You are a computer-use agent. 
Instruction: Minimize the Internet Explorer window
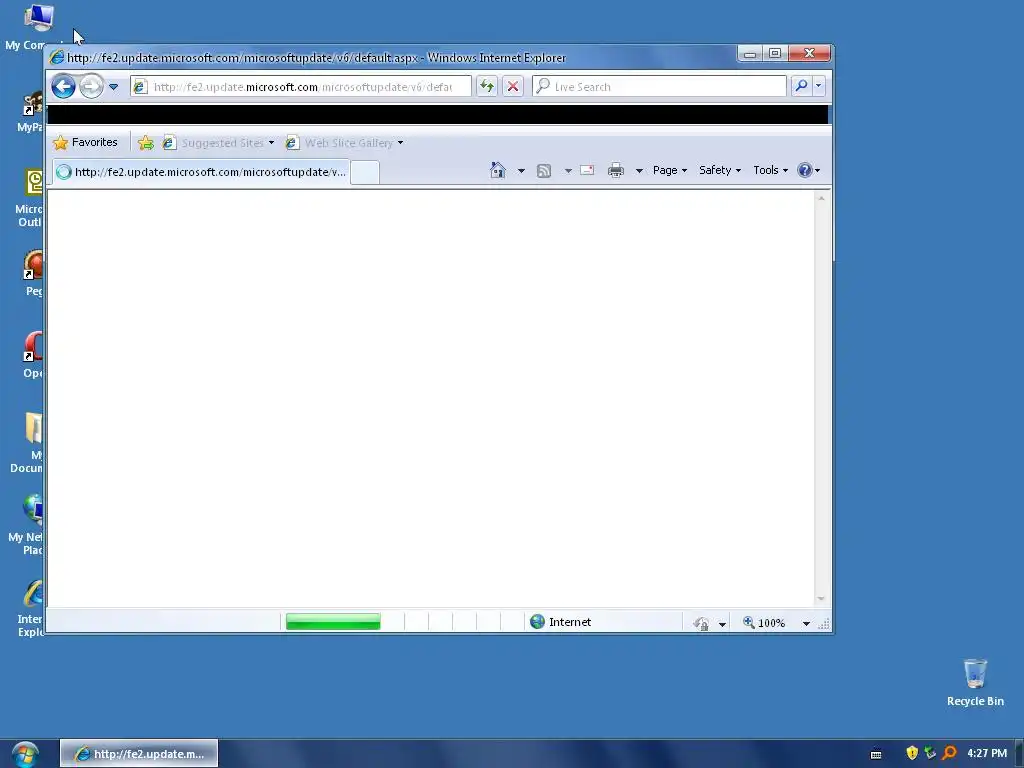[x=750, y=54]
